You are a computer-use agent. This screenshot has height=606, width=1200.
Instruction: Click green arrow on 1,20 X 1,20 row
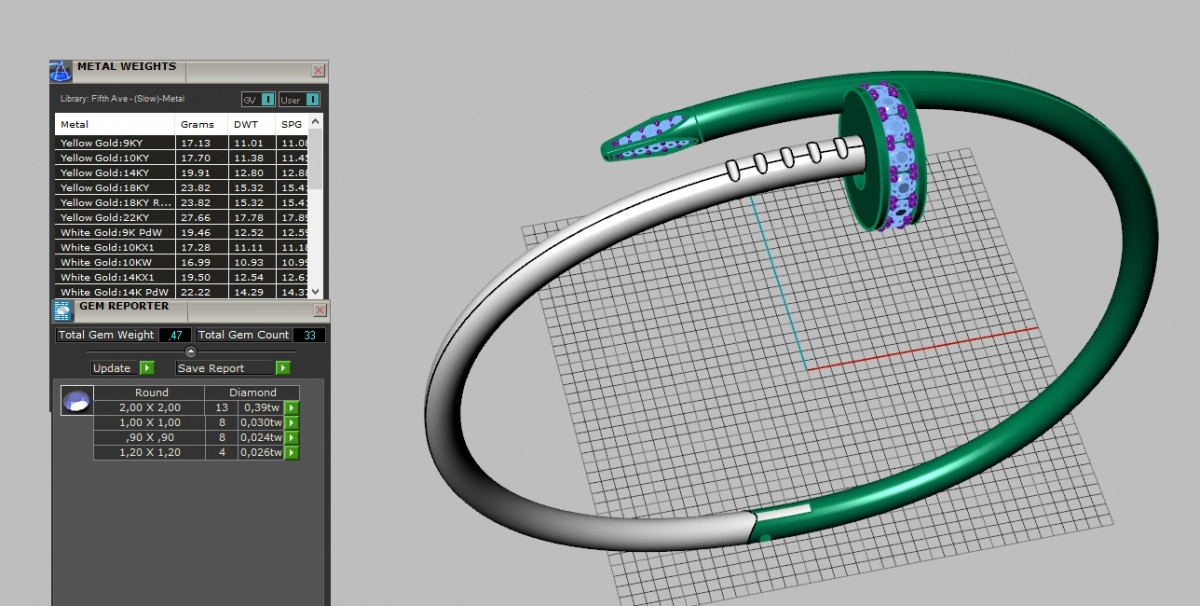tap(291, 453)
